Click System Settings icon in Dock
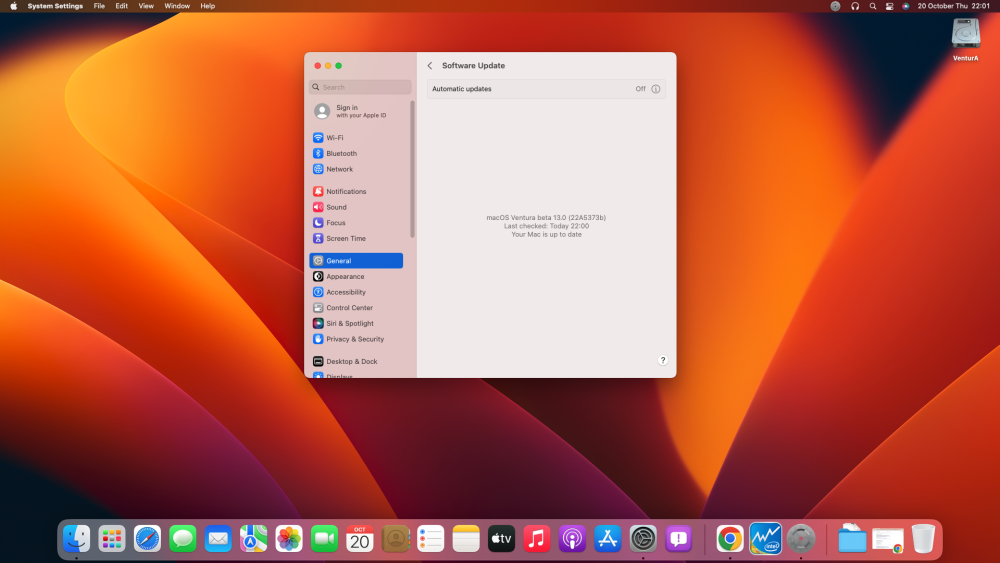The width and height of the screenshot is (1000, 563). (643, 539)
